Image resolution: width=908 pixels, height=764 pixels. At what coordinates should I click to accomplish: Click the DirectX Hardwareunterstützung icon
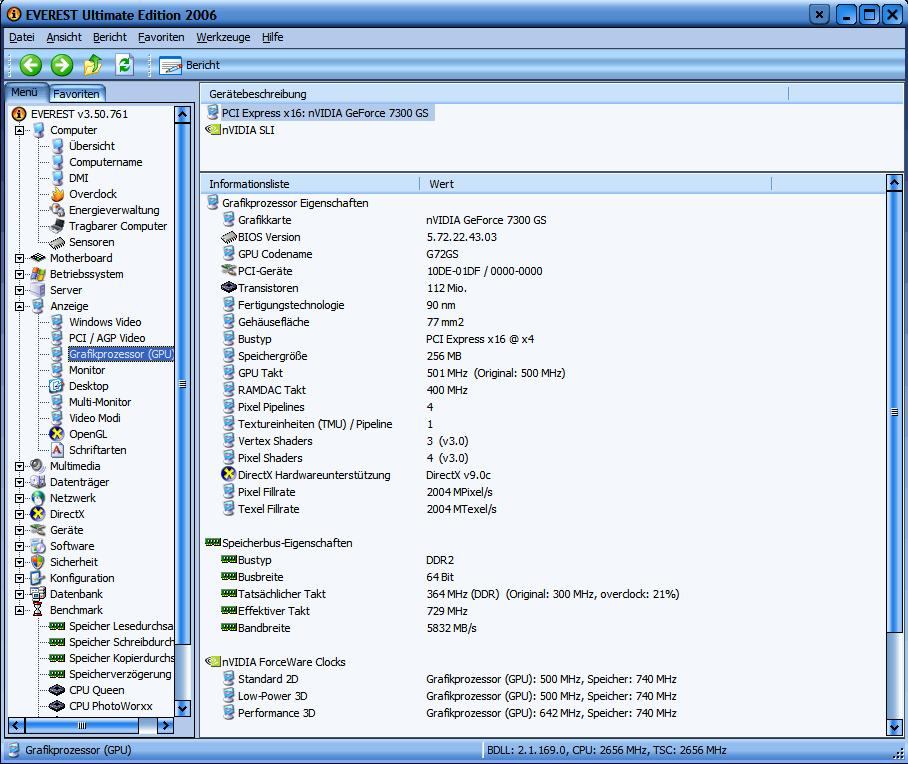pos(228,474)
